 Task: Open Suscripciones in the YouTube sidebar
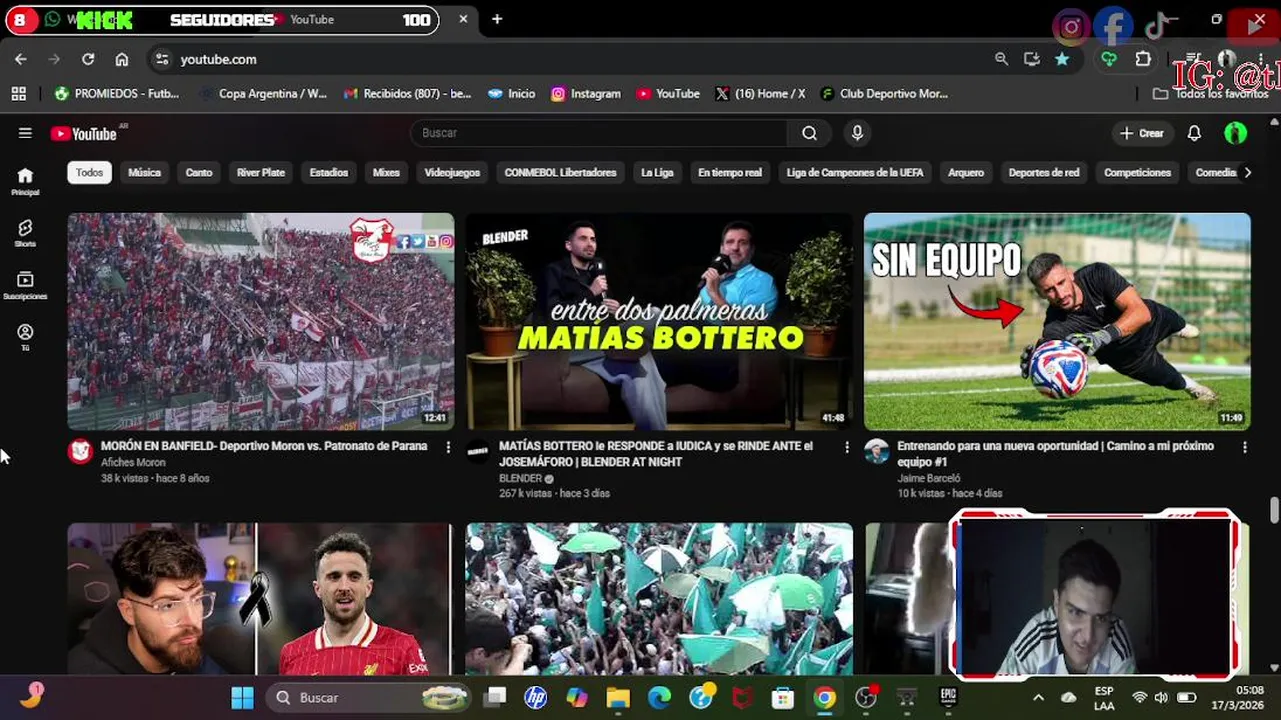pos(25,286)
